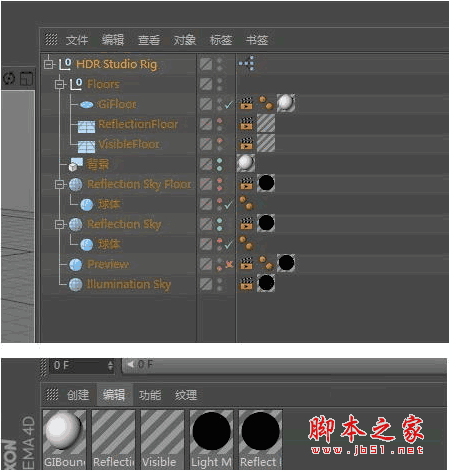Screen dimensions: 452x471
Task: Click the black material tag on Preview
Action: coord(286,263)
